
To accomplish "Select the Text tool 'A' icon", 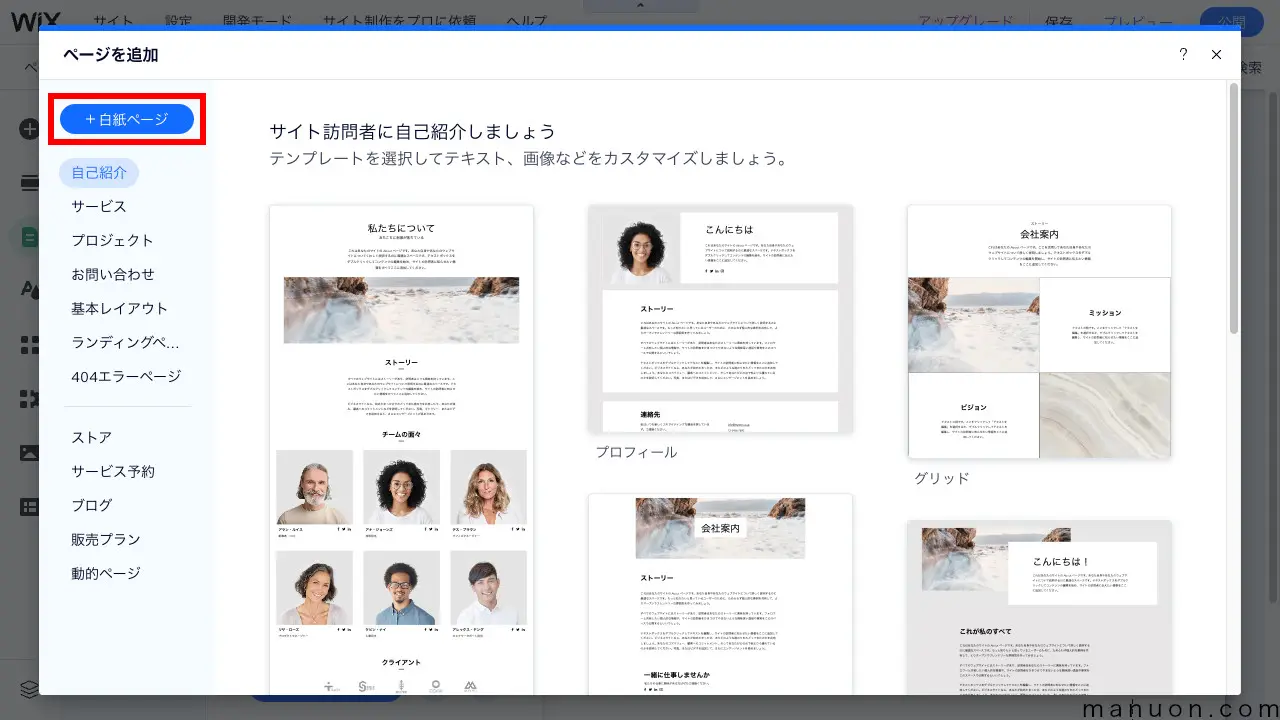I will 28,289.
